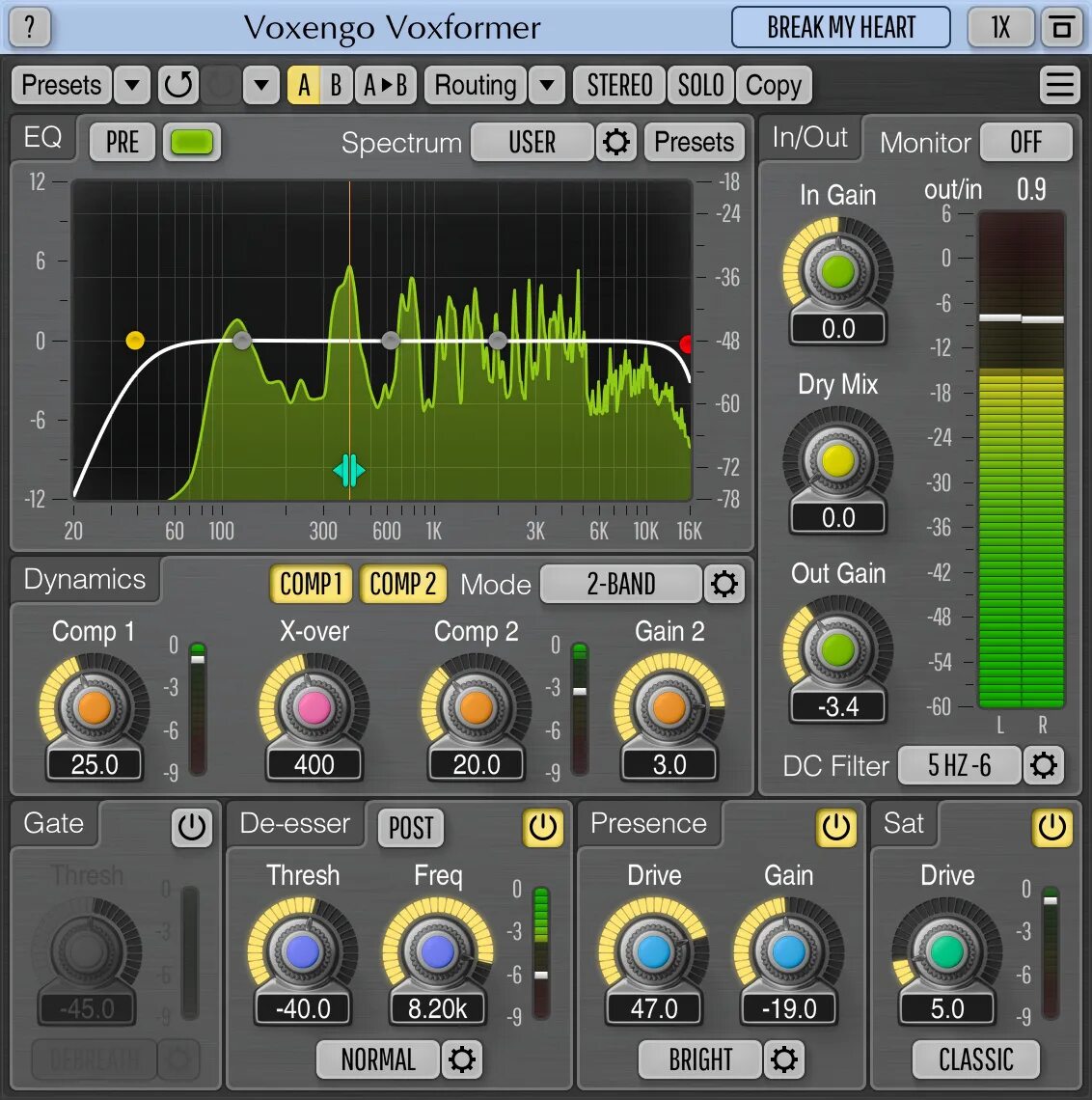Click the Copy button
This screenshot has width=1092, height=1100.
[774, 85]
